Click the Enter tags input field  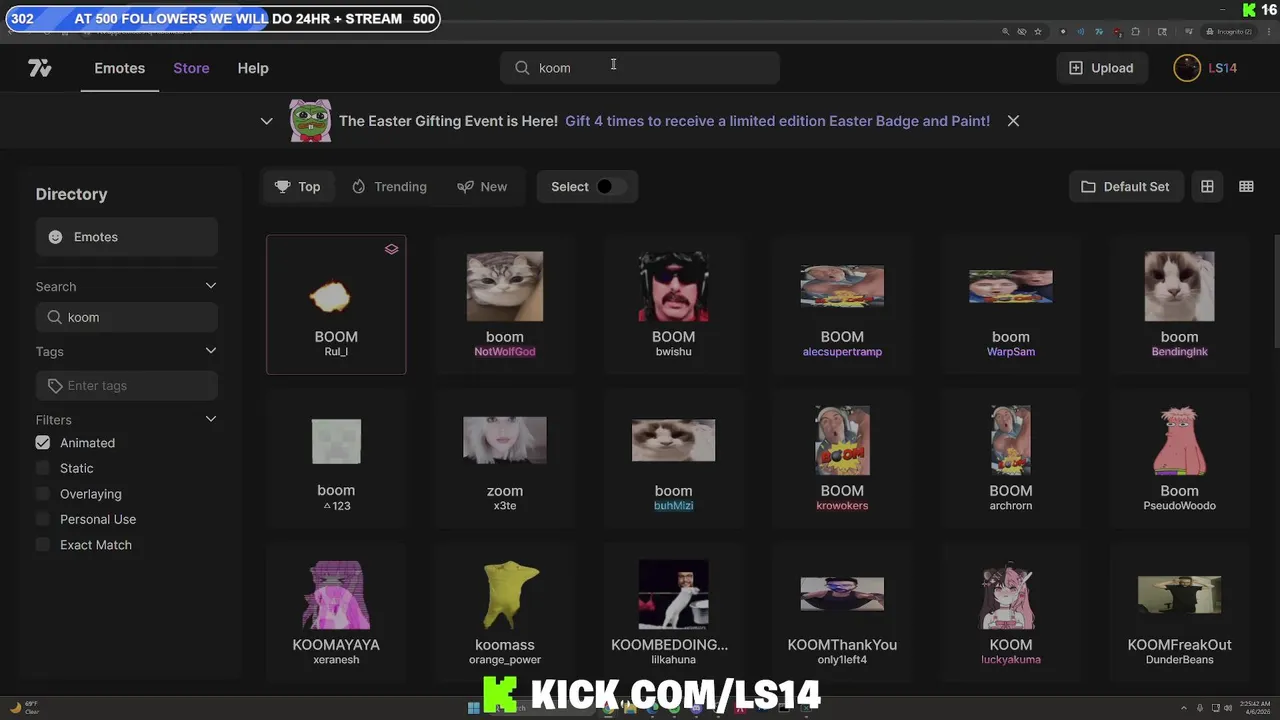[x=127, y=386]
